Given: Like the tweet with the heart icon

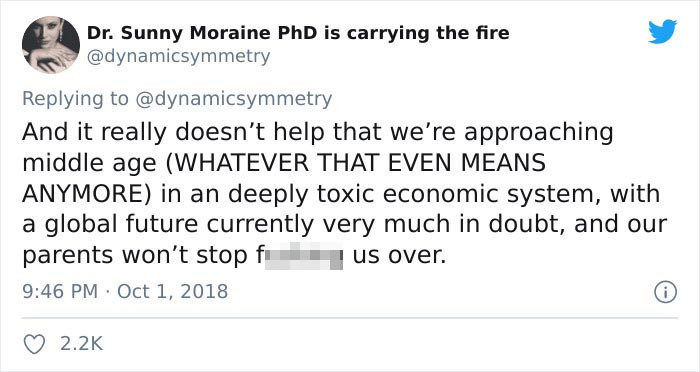Looking at the screenshot, I should point(34,344).
